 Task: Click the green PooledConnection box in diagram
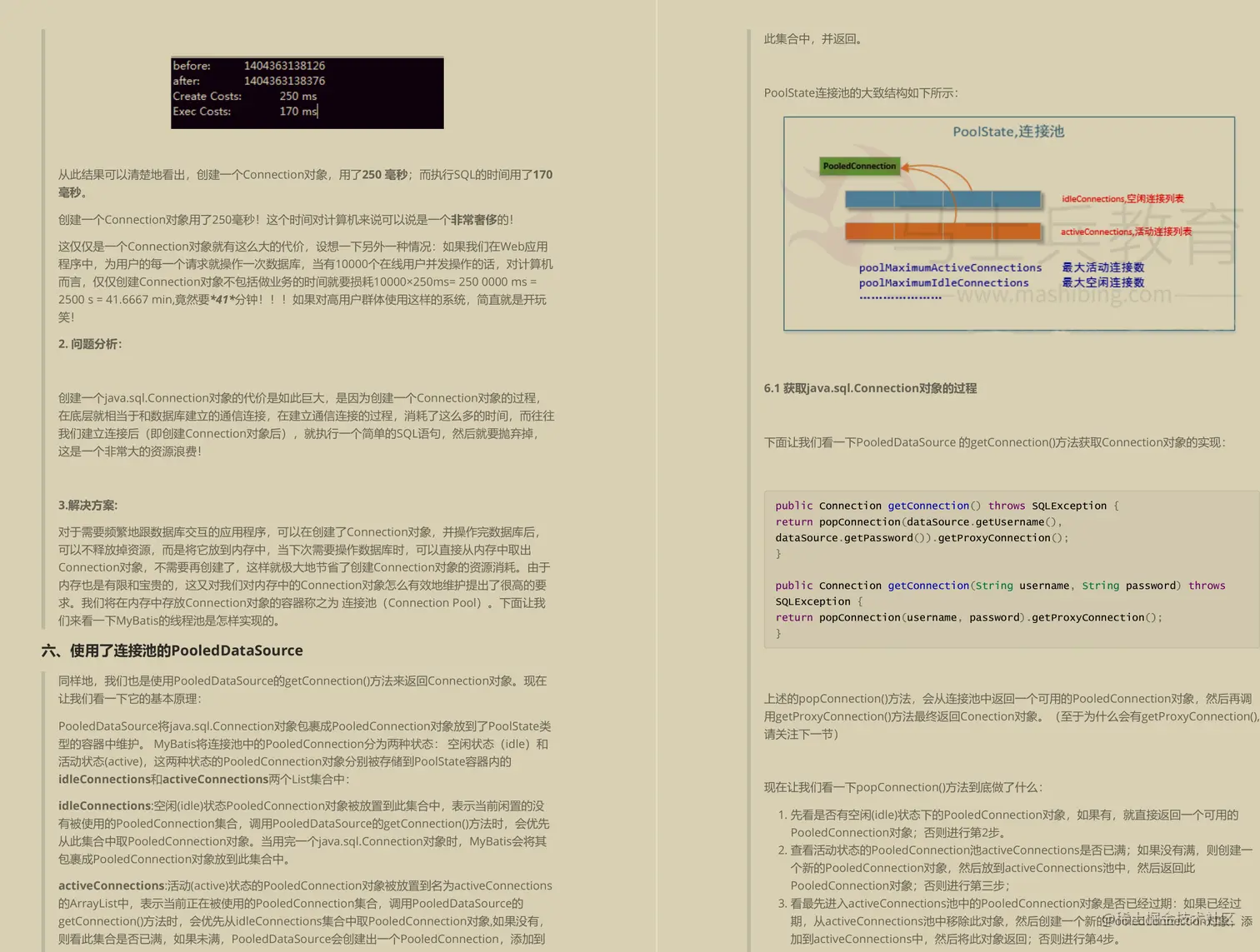(x=860, y=166)
